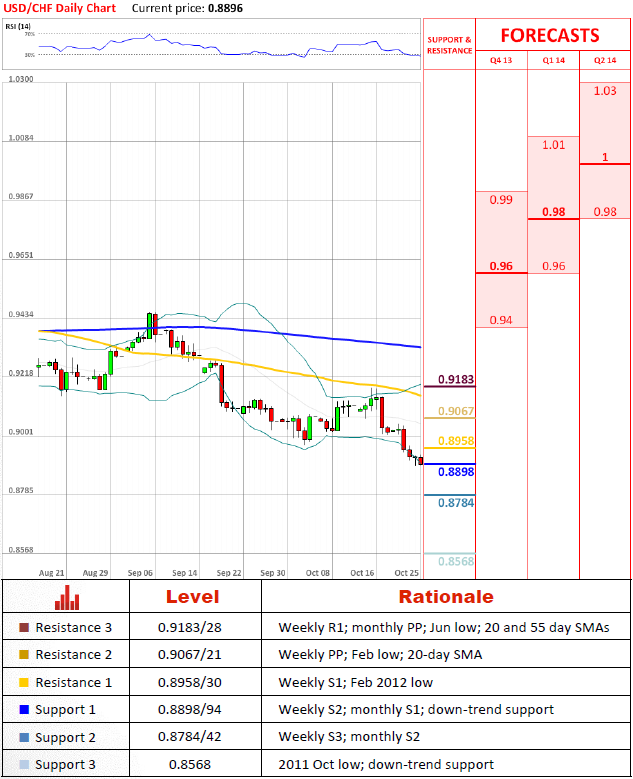The height and width of the screenshot is (779, 633).
Task: Click the 1.0084 price axis label
Action: pos(21,138)
